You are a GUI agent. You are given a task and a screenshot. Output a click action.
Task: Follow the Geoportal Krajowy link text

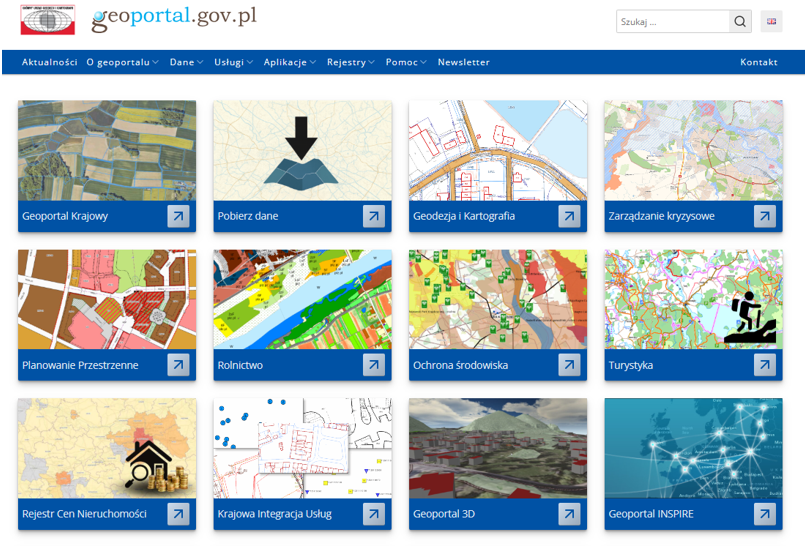tap(65, 216)
